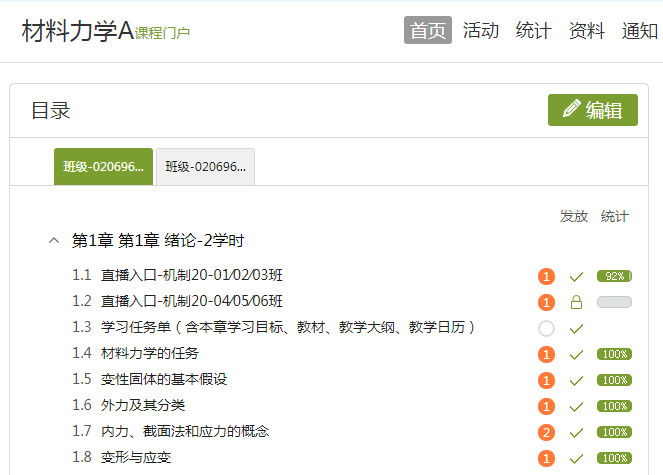The height and width of the screenshot is (475, 663).
Task: Switch to the second 班级-020696 class tab
Action: point(205,167)
